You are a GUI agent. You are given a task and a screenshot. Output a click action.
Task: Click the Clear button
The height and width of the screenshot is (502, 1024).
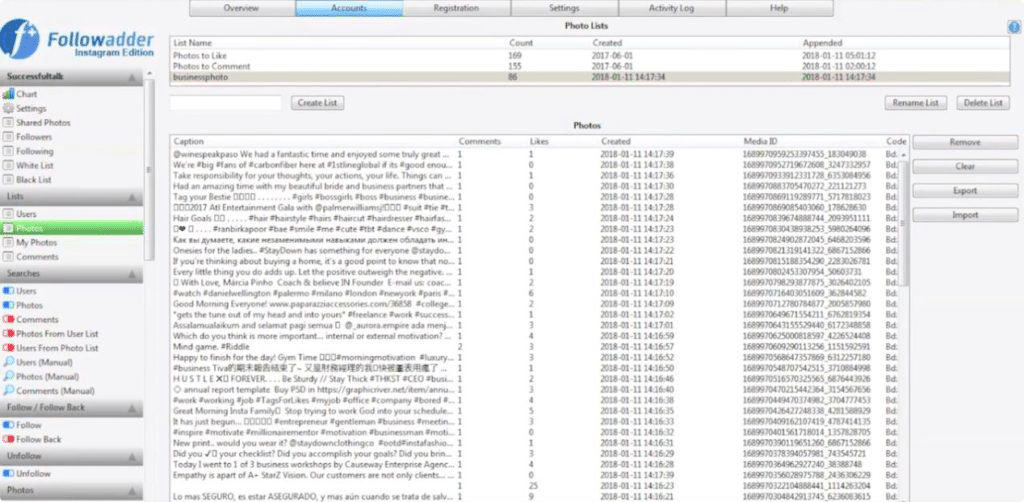[965, 166]
